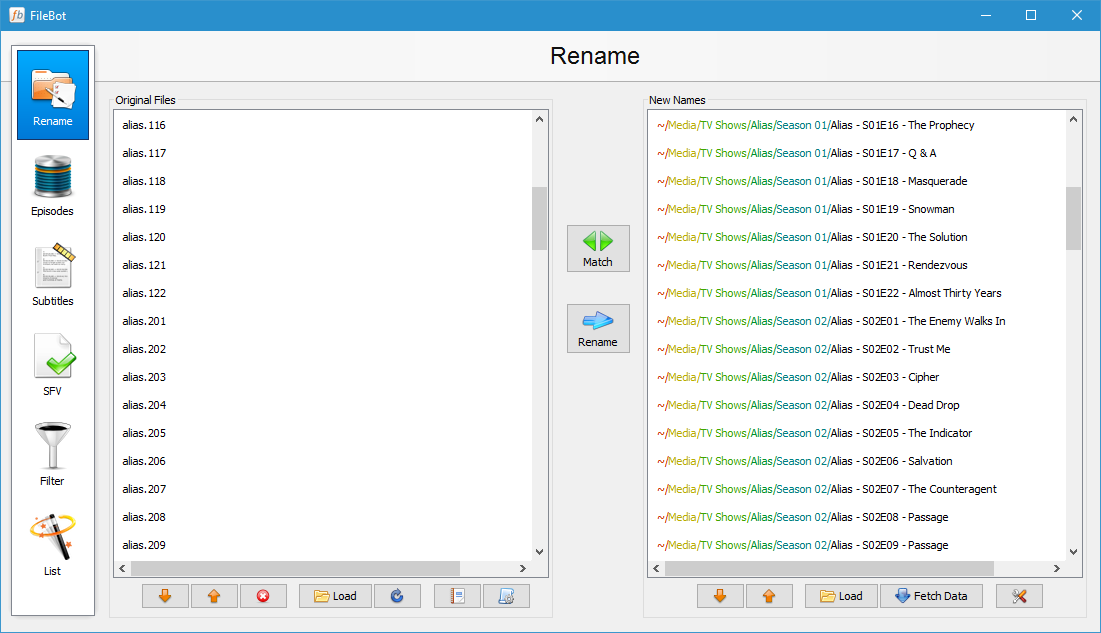Move selected new name down in right panel
Viewport: 1101px width, 633px height.
point(719,595)
